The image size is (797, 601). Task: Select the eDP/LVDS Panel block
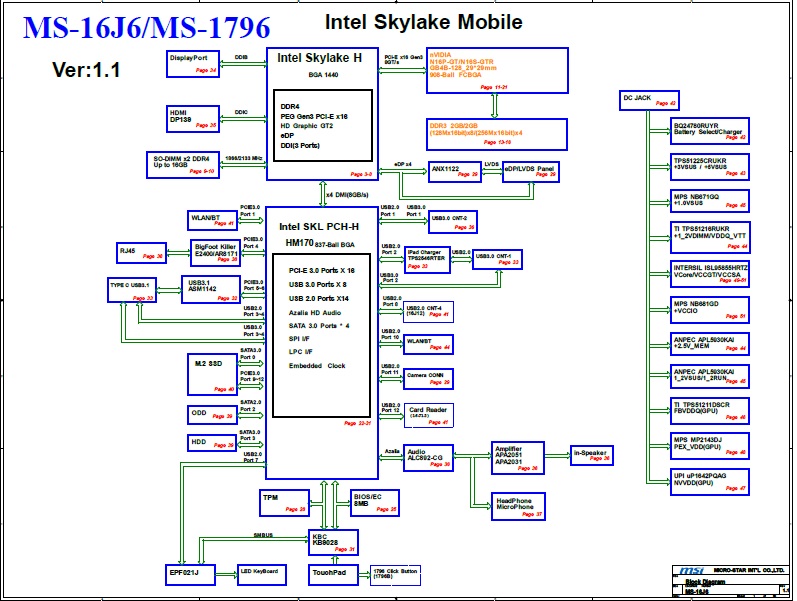(x=531, y=172)
